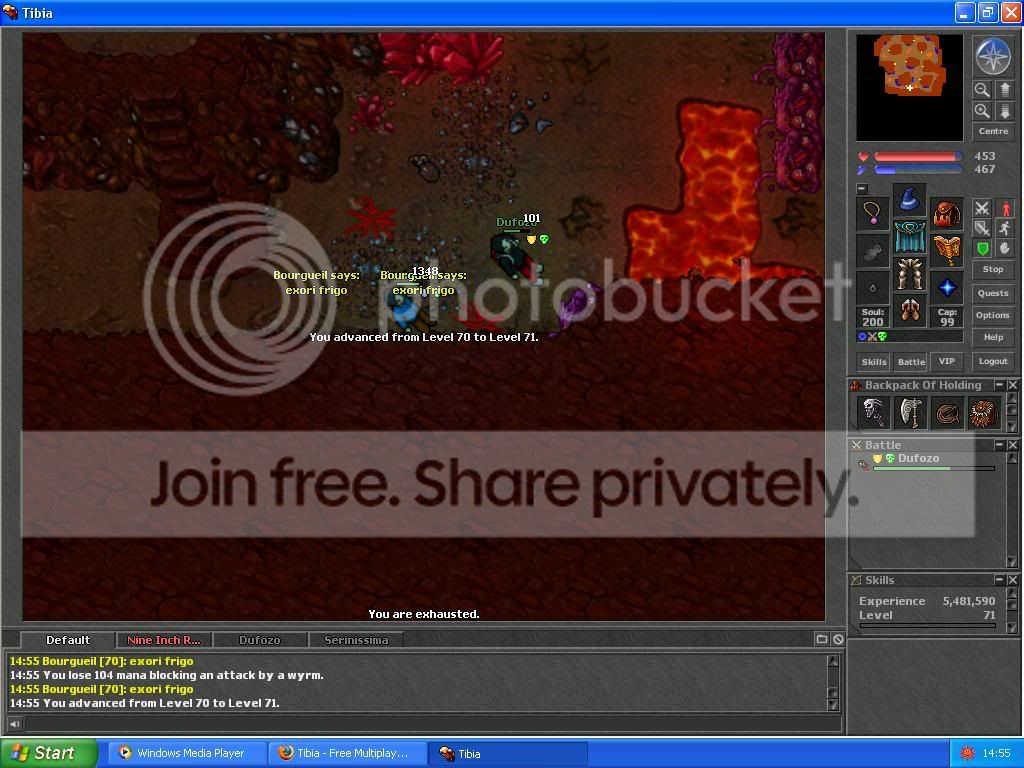Move minimap one floor down

coord(1005,111)
